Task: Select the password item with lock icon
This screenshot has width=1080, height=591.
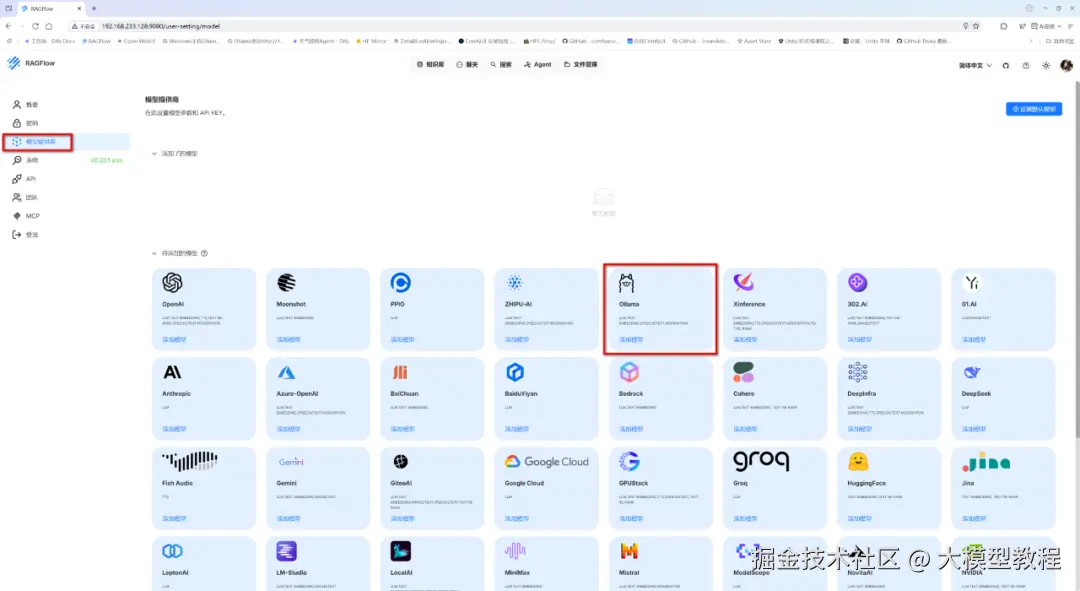Action: (x=67, y=123)
